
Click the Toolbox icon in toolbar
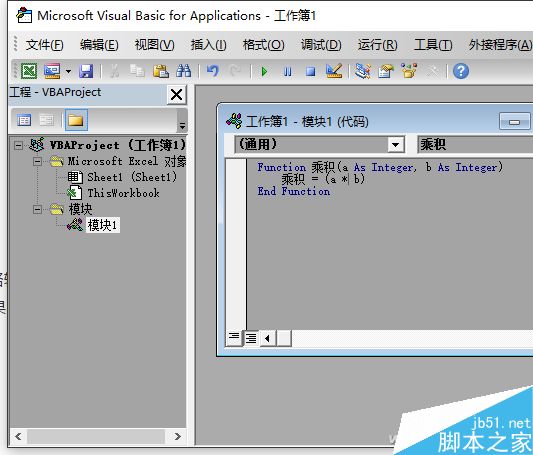tap(433, 71)
